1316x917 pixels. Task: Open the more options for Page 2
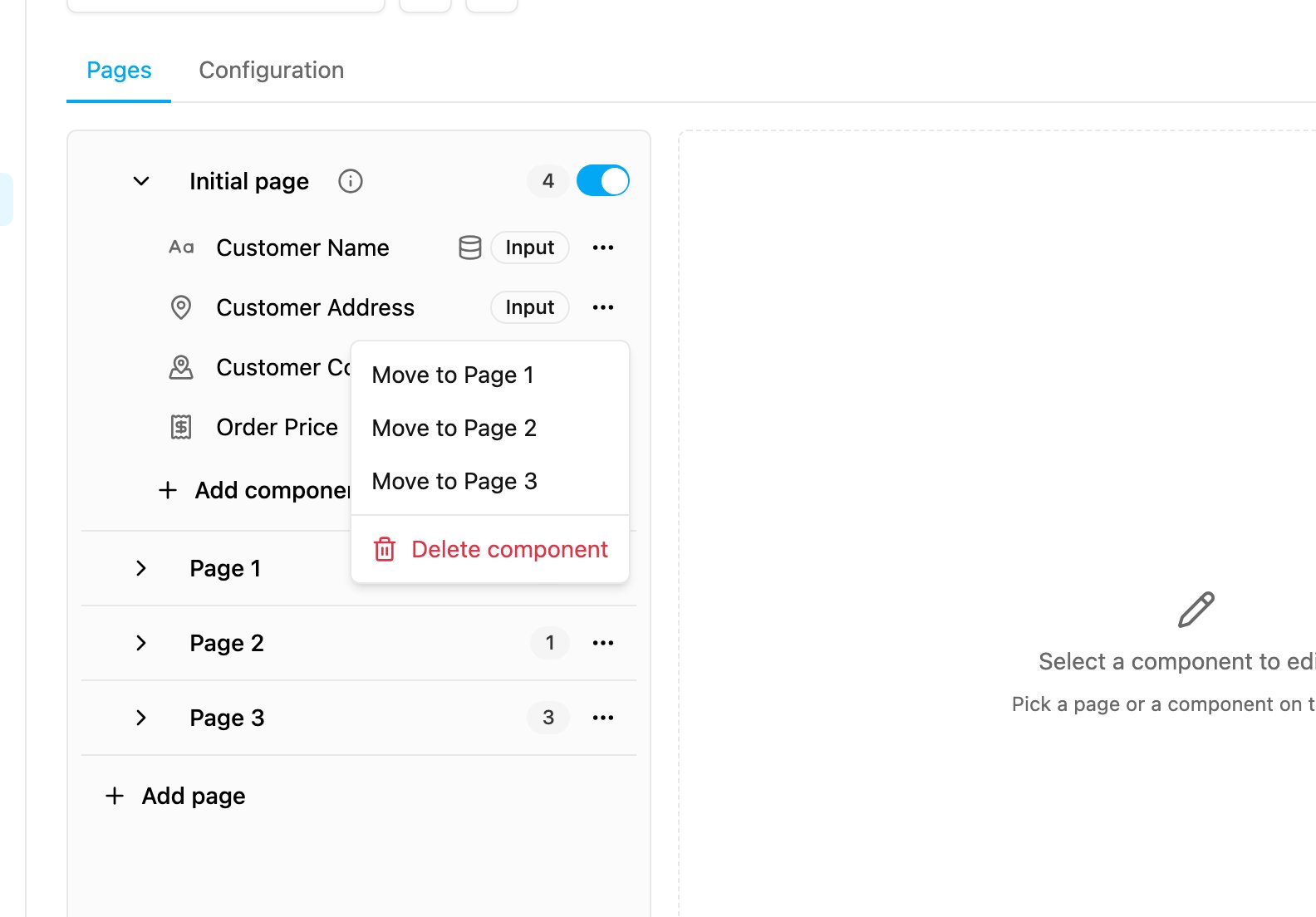coord(603,643)
